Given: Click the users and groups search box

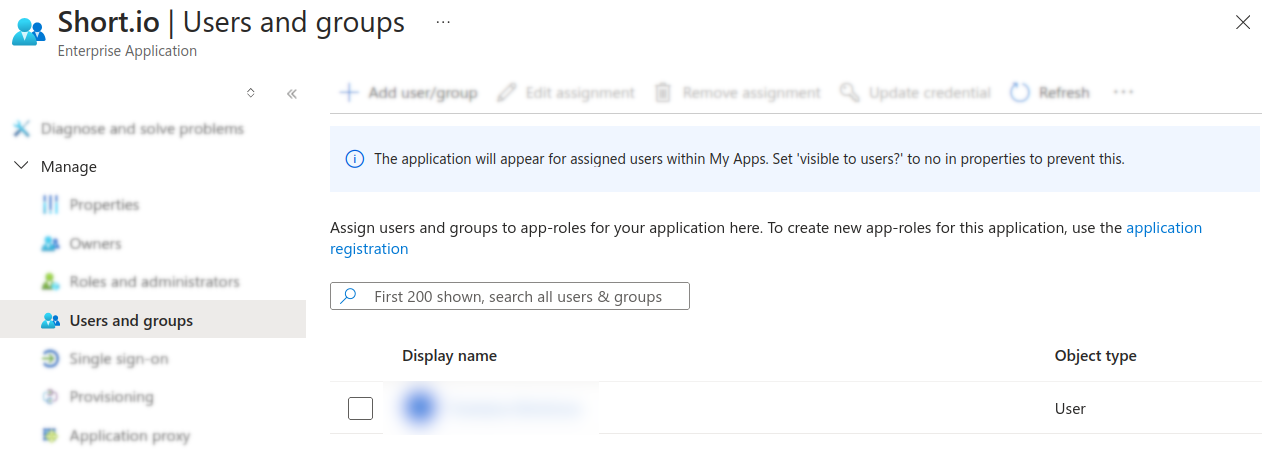Looking at the screenshot, I should 517,297.
